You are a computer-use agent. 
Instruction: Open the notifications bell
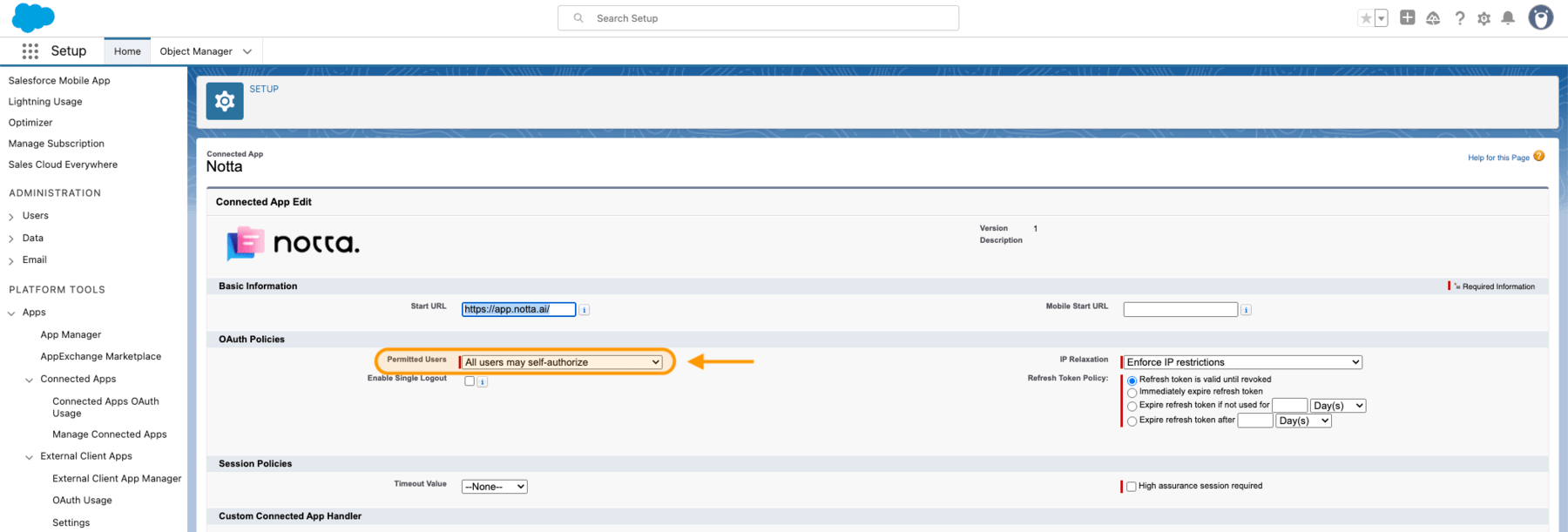point(1508,17)
